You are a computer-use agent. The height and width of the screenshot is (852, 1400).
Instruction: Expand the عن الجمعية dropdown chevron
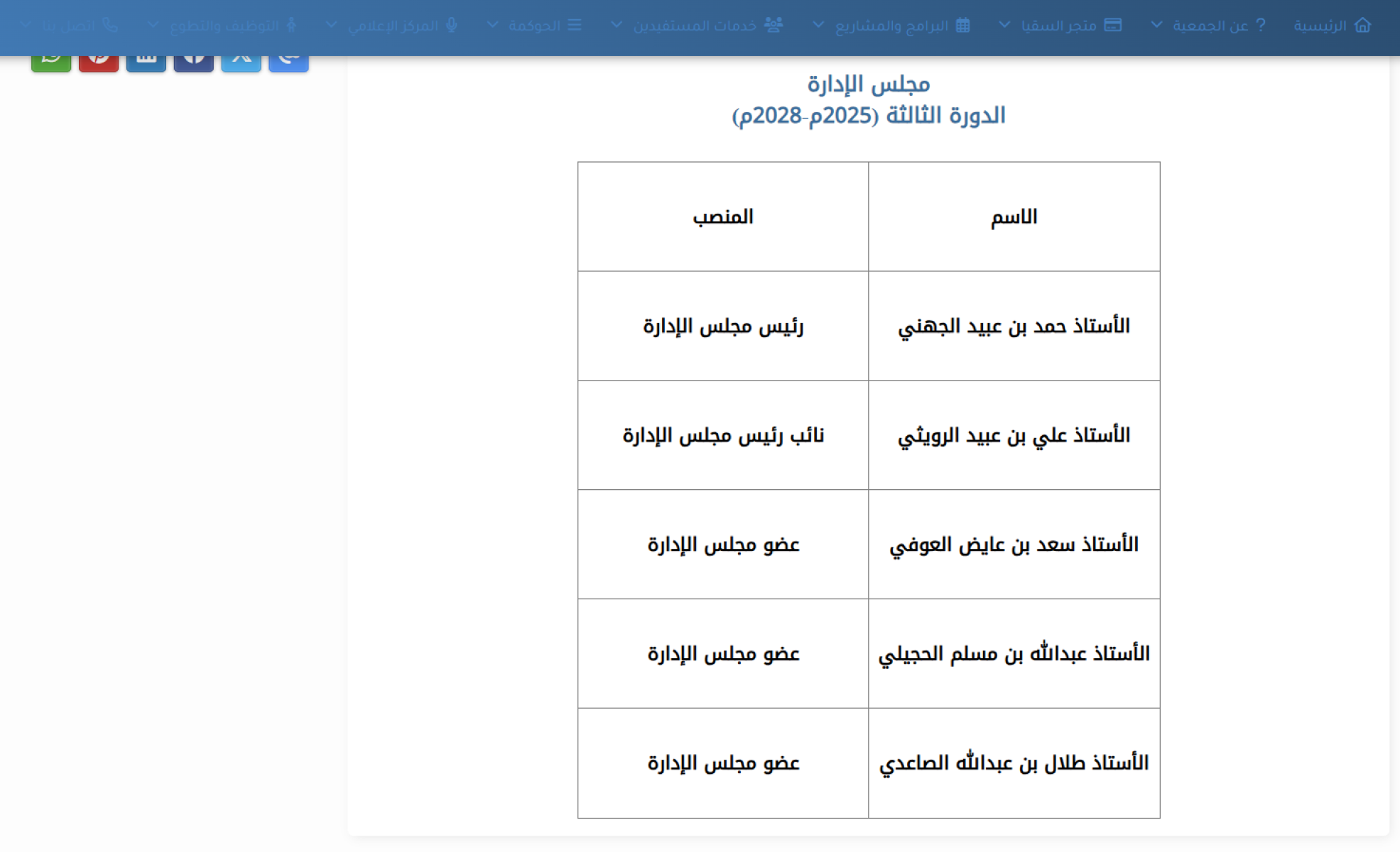coord(1156,26)
